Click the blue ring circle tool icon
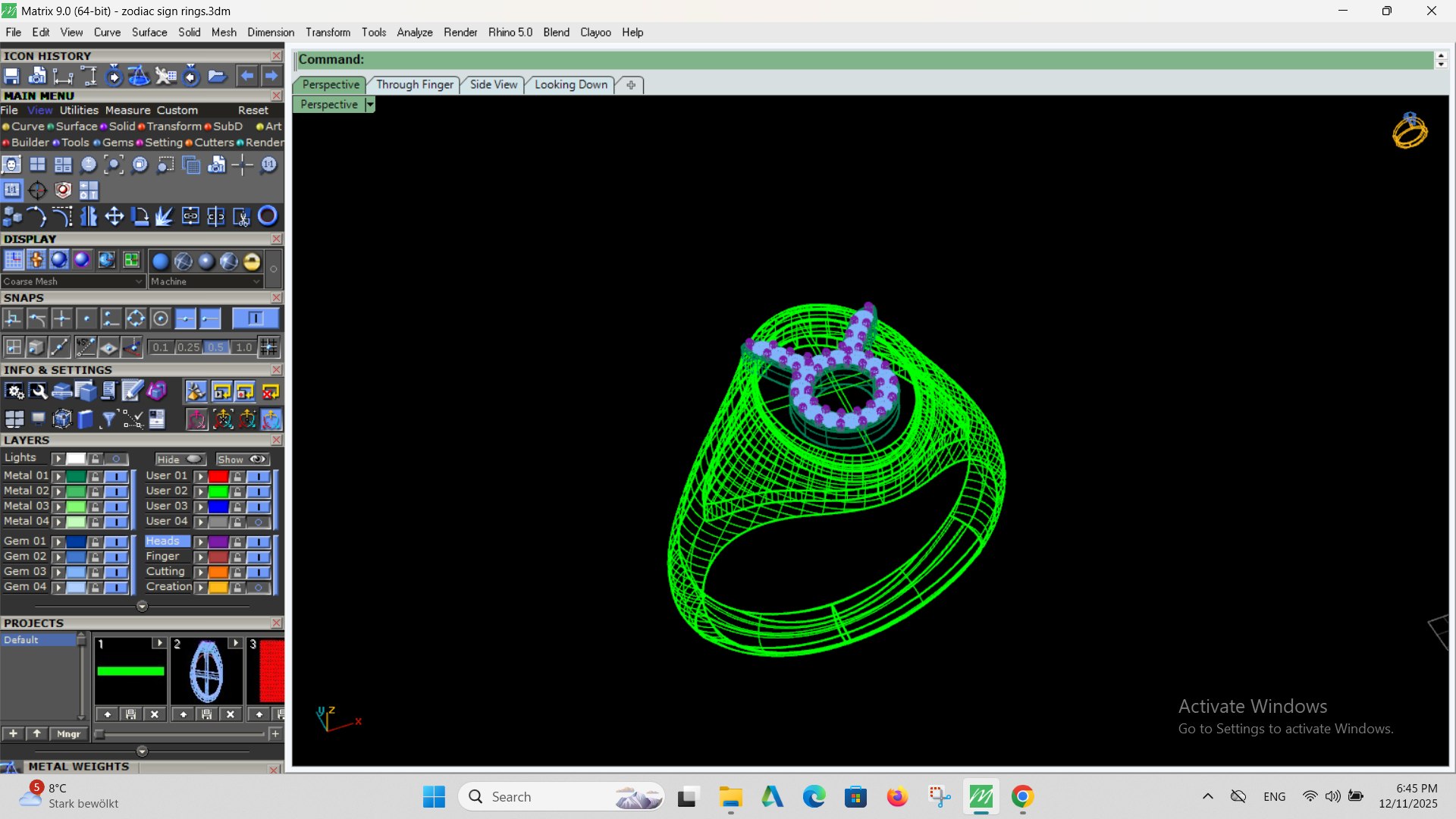 click(x=268, y=216)
